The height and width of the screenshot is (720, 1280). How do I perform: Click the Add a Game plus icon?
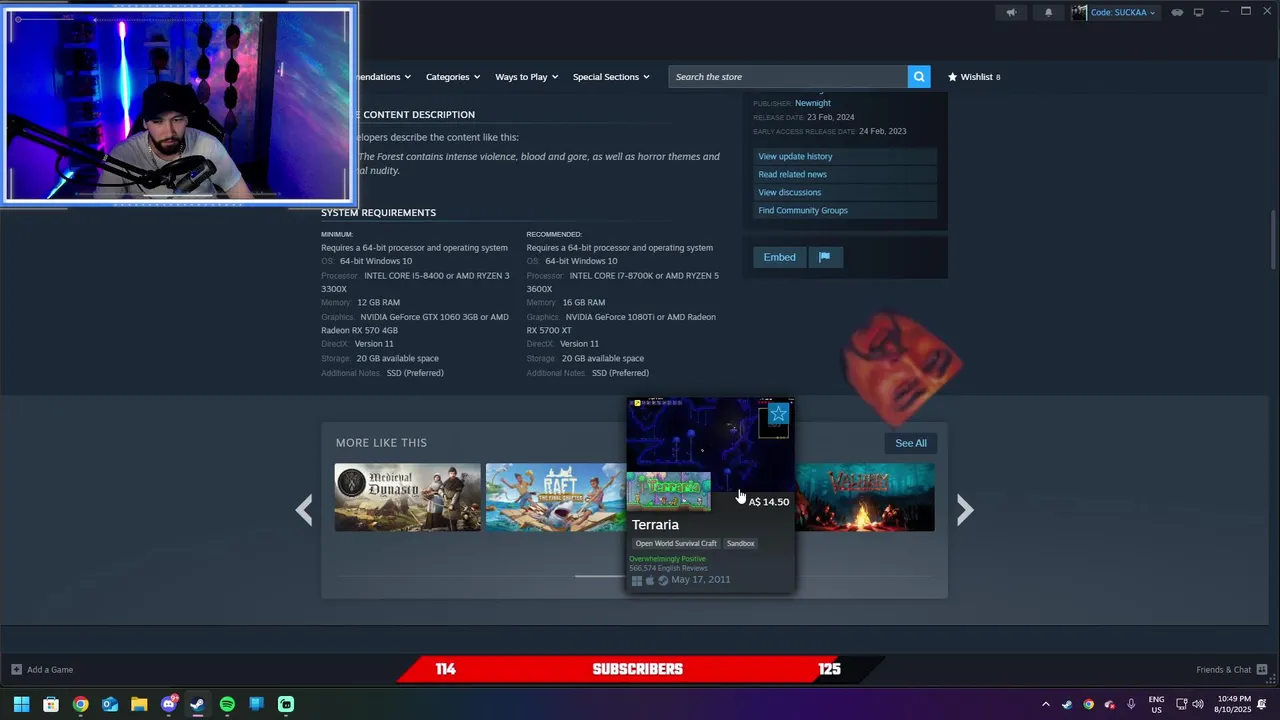tap(16, 670)
